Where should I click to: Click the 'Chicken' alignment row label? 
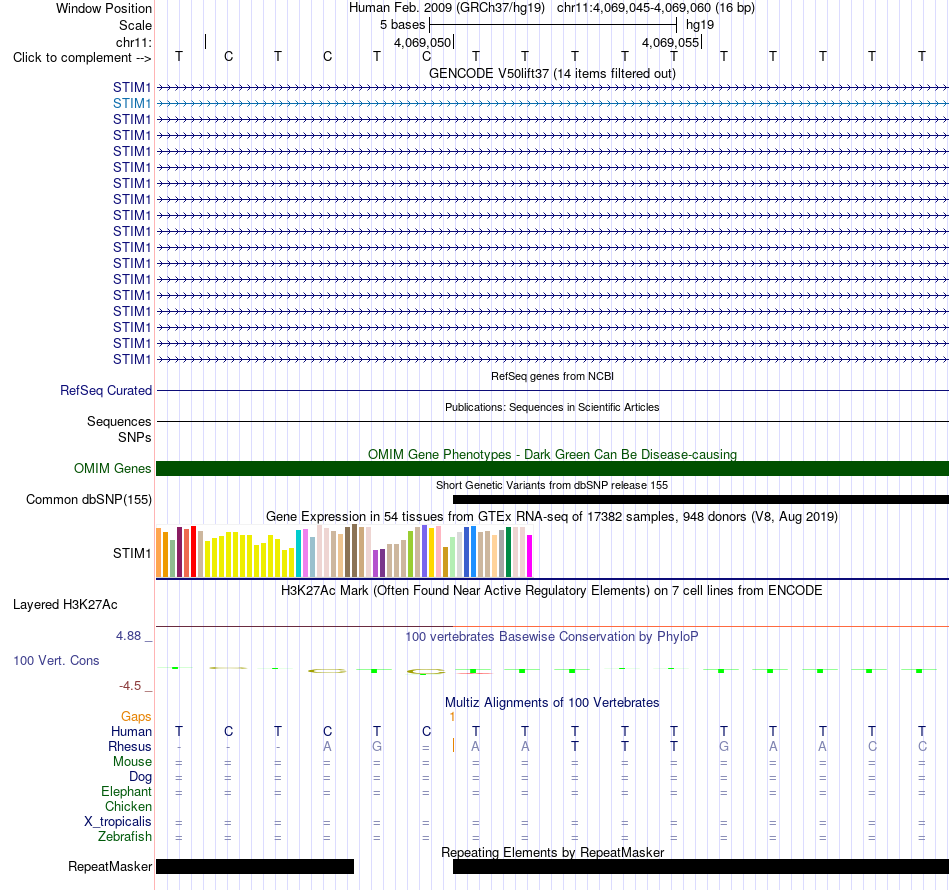coord(128,806)
